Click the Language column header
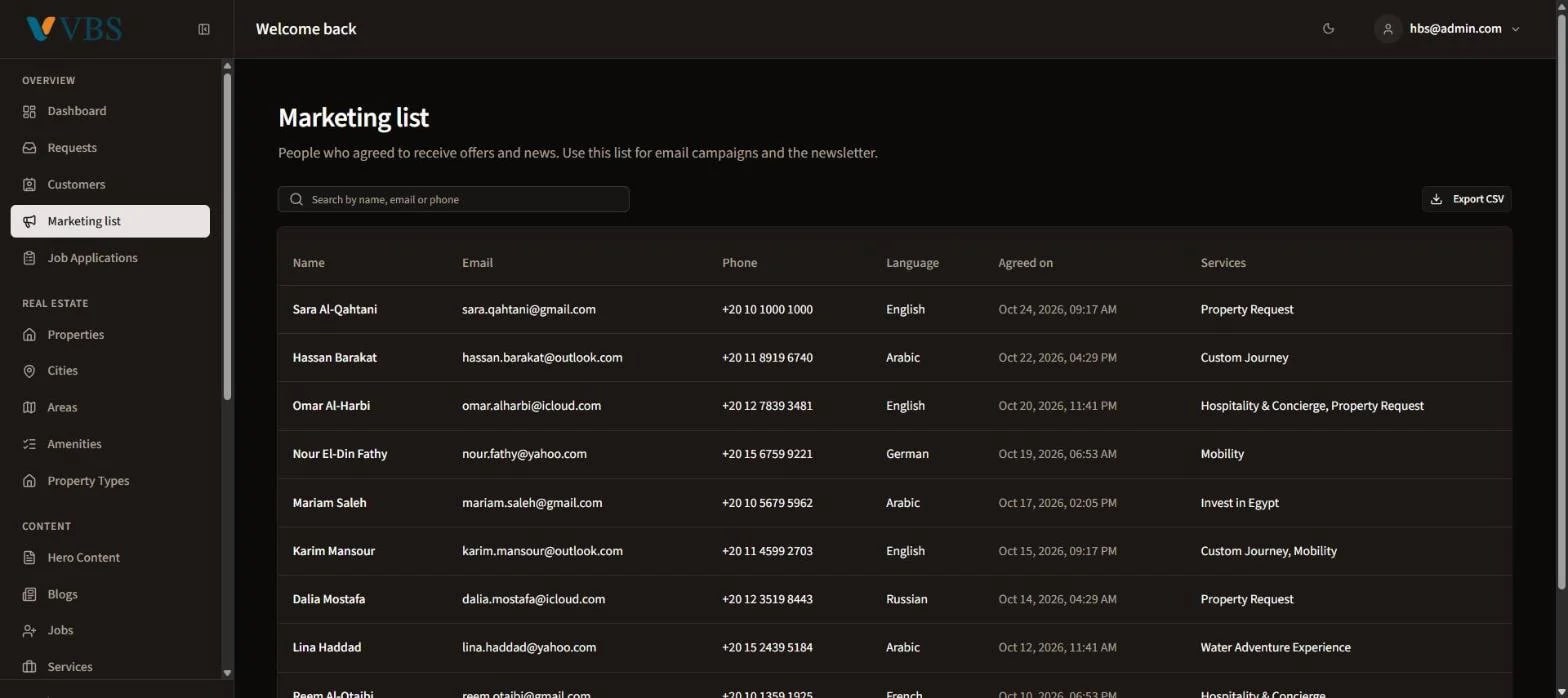Viewport: 1568px width, 698px height. click(x=912, y=263)
